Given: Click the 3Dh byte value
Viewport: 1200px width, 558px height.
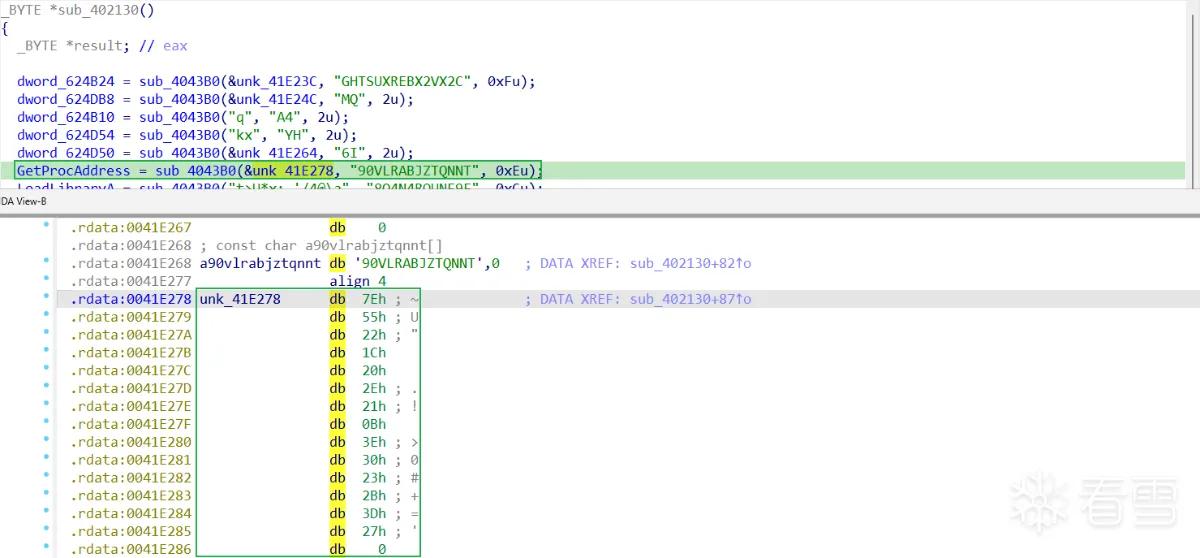Looking at the screenshot, I should [376, 515].
